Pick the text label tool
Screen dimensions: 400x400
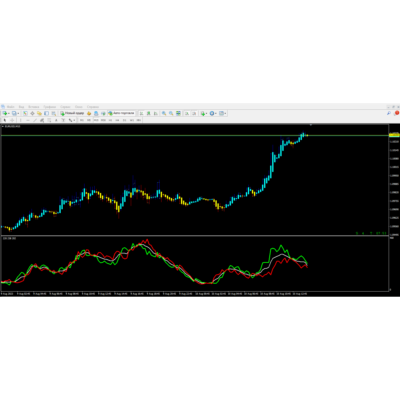point(56,120)
